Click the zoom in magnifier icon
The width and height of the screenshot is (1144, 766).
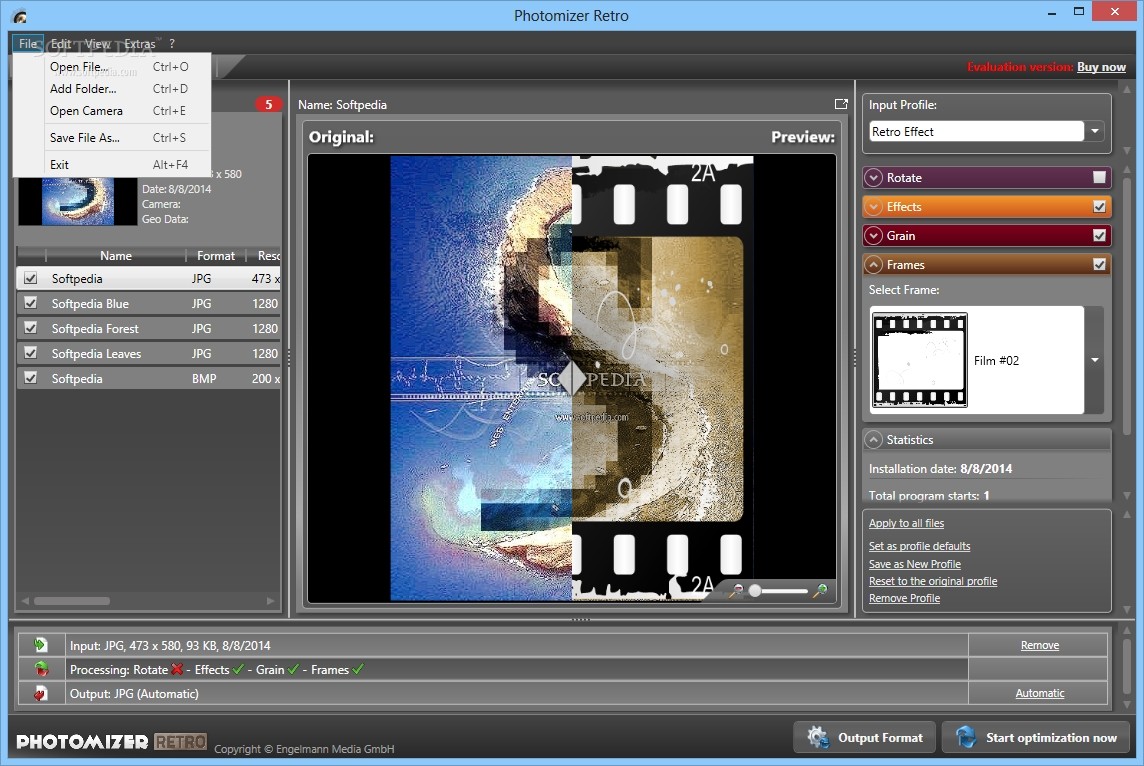point(821,590)
